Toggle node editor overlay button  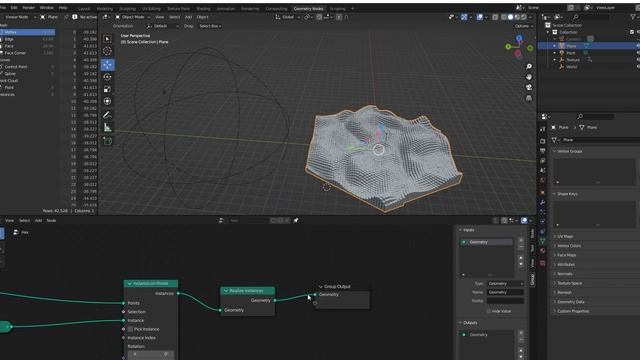(x=524, y=220)
